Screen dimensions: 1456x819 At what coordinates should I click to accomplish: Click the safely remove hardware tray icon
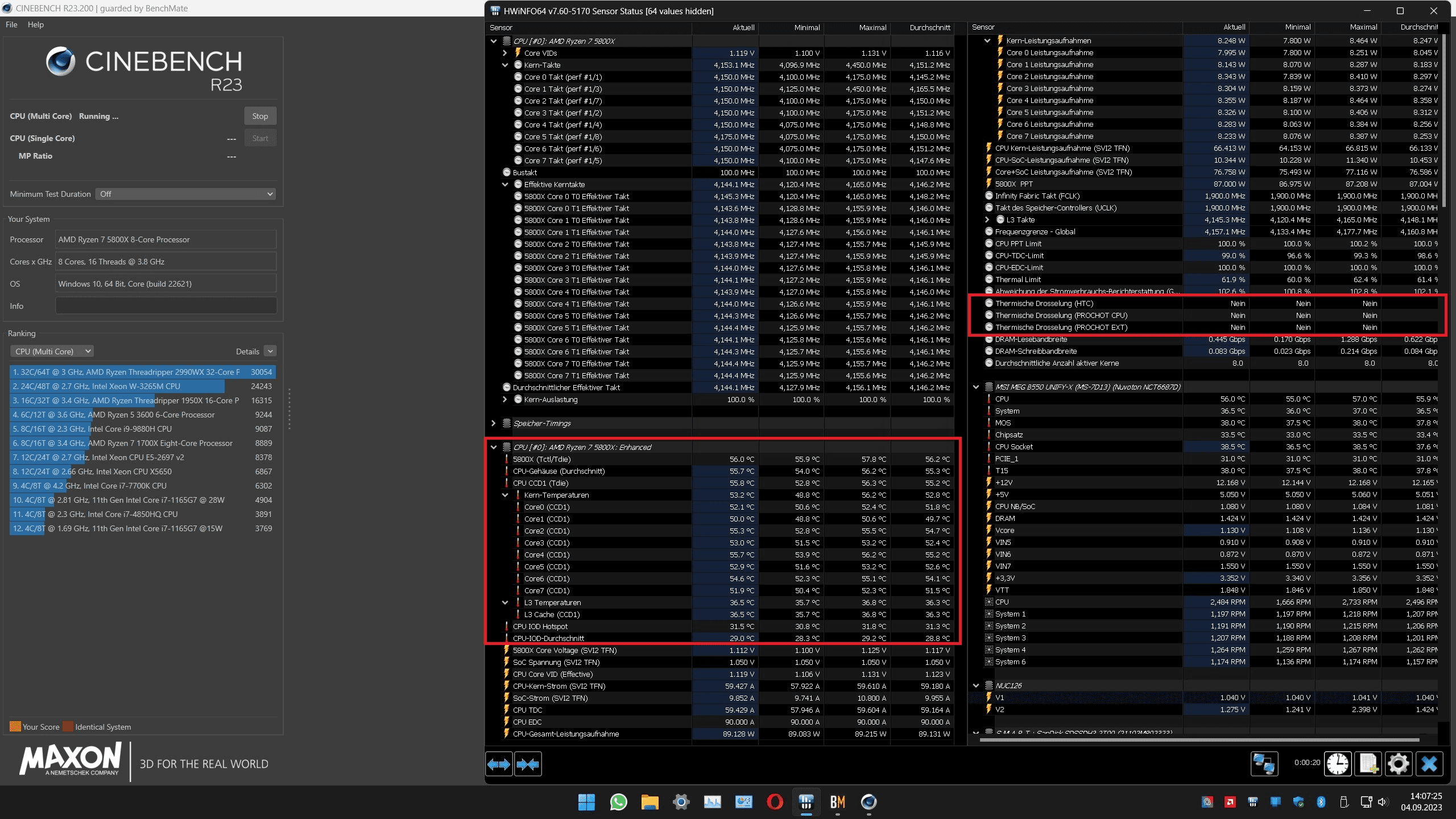click(x=1343, y=802)
